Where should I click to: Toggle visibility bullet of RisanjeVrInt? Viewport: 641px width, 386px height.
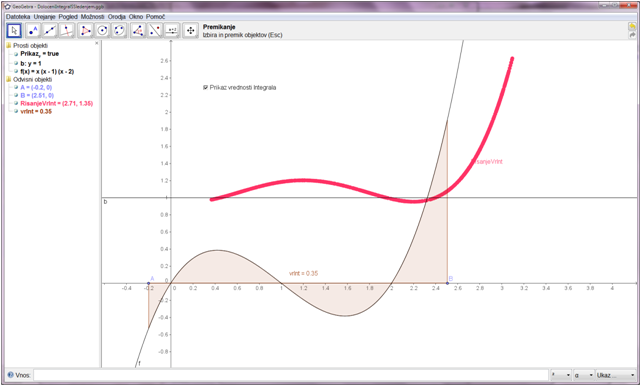click(x=16, y=103)
